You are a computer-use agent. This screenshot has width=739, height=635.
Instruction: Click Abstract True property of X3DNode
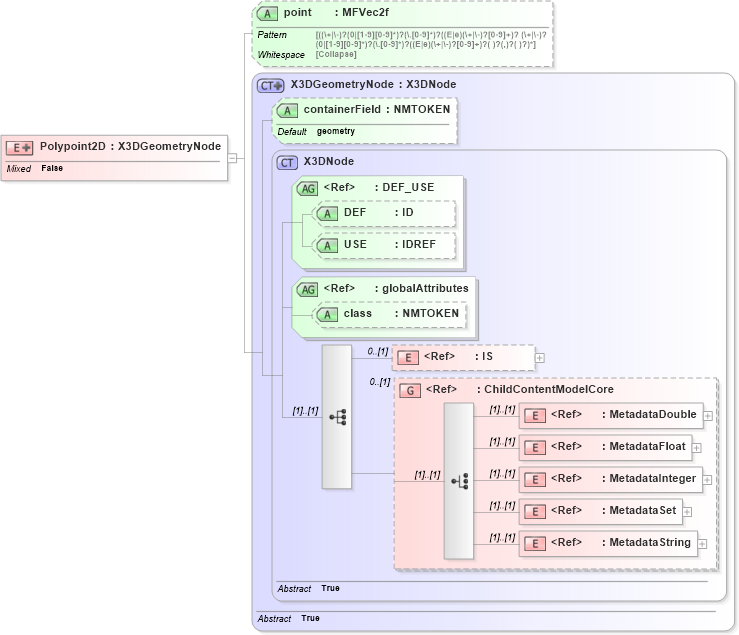tap(308, 588)
